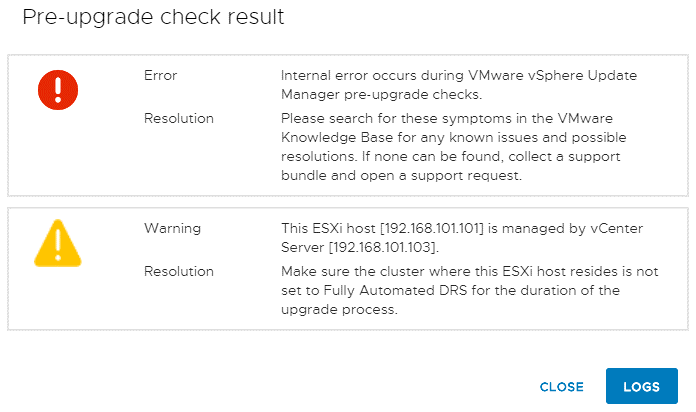This screenshot has height=412, width=696.
Task: Click the Resolution label under Error
Action: point(178,118)
